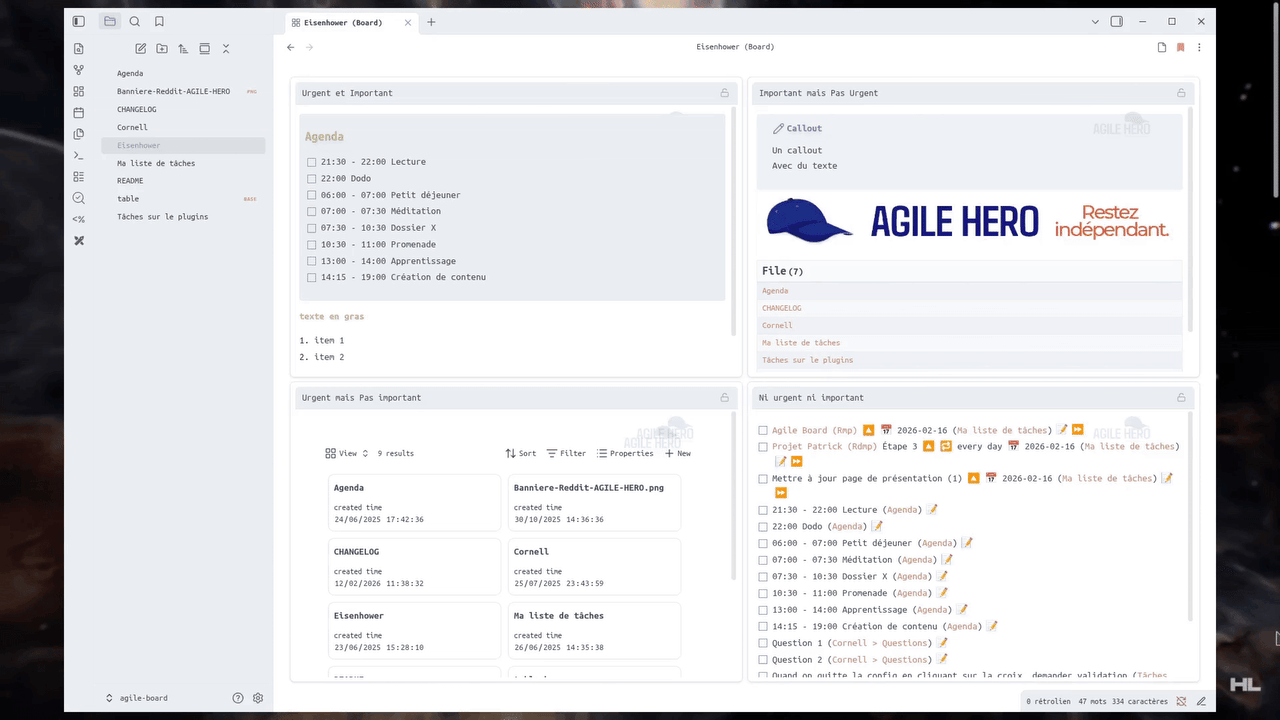This screenshot has width=1280, height=720.
Task: Toggle lock on 'Ni urgent ni important' block
Action: (x=1181, y=397)
